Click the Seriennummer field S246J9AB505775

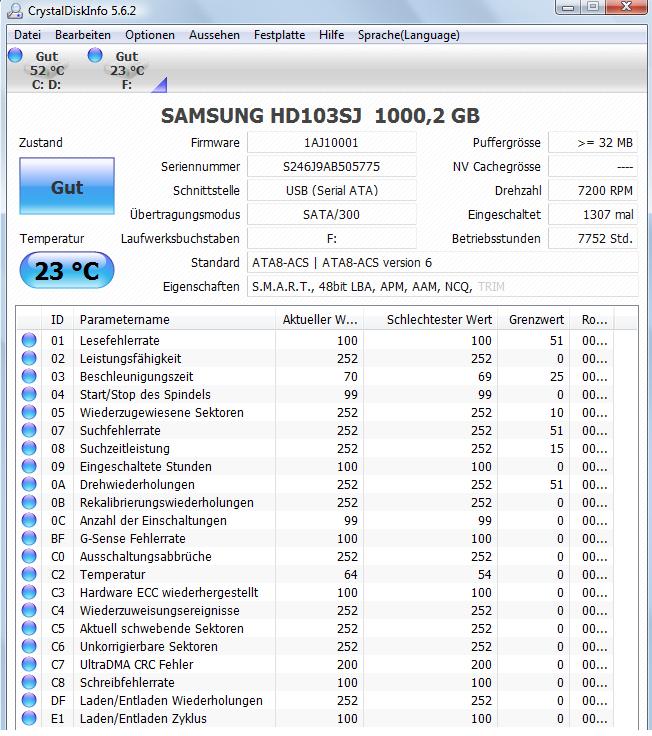pos(331,167)
